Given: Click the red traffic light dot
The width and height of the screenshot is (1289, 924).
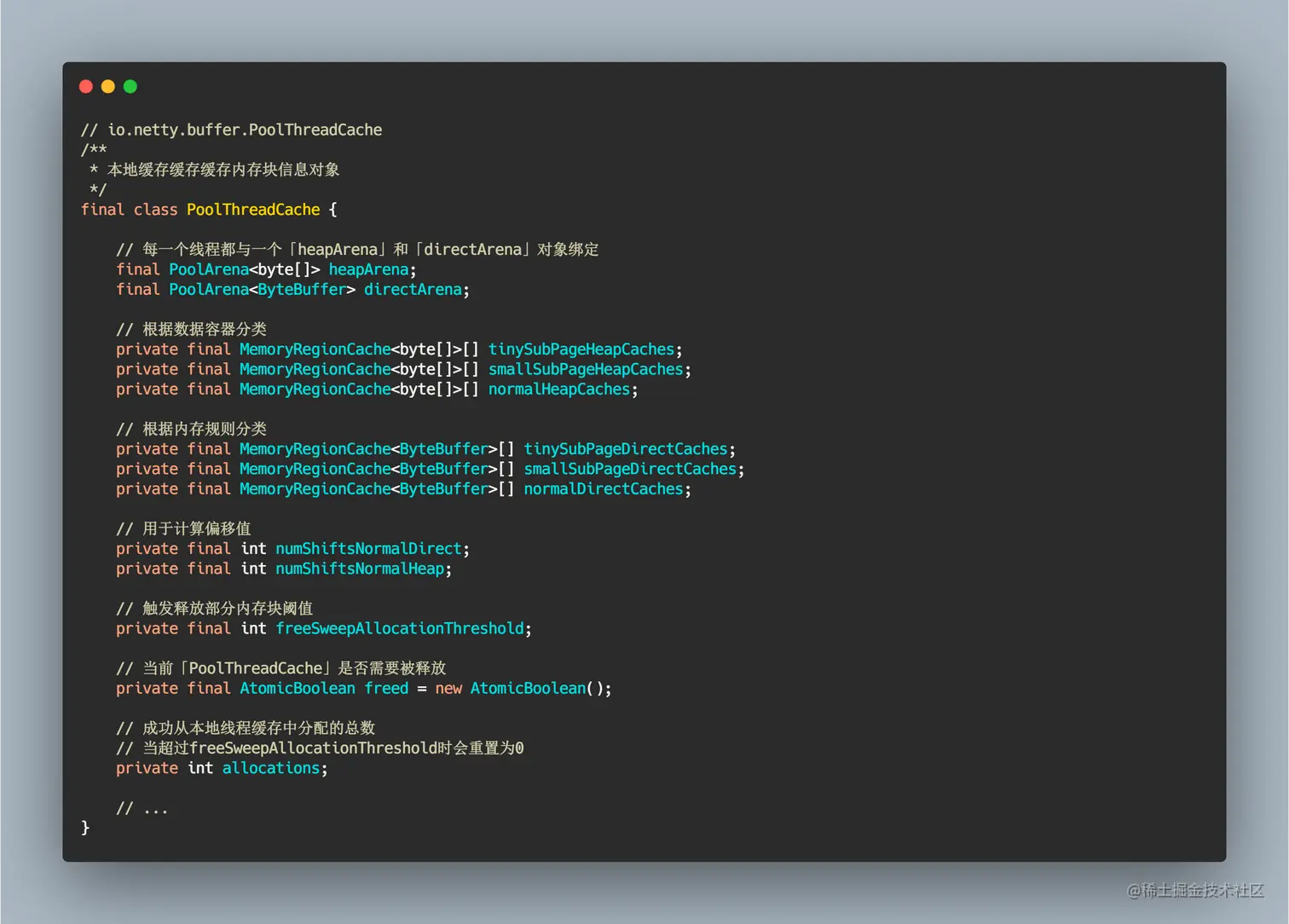Looking at the screenshot, I should [x=86, y=86].
